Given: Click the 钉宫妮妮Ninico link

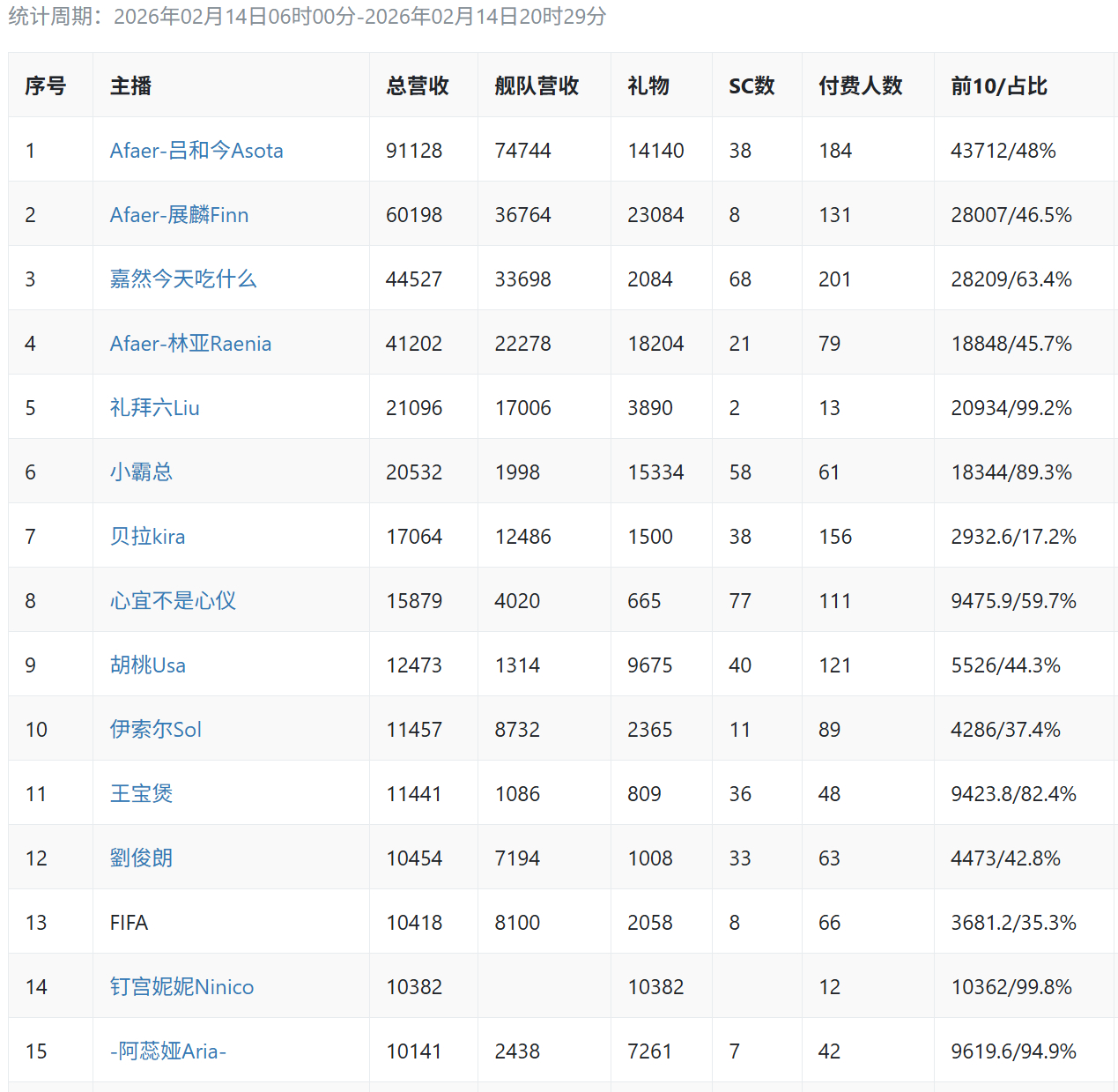Looking at the screenshot, I should click(181, 987).
